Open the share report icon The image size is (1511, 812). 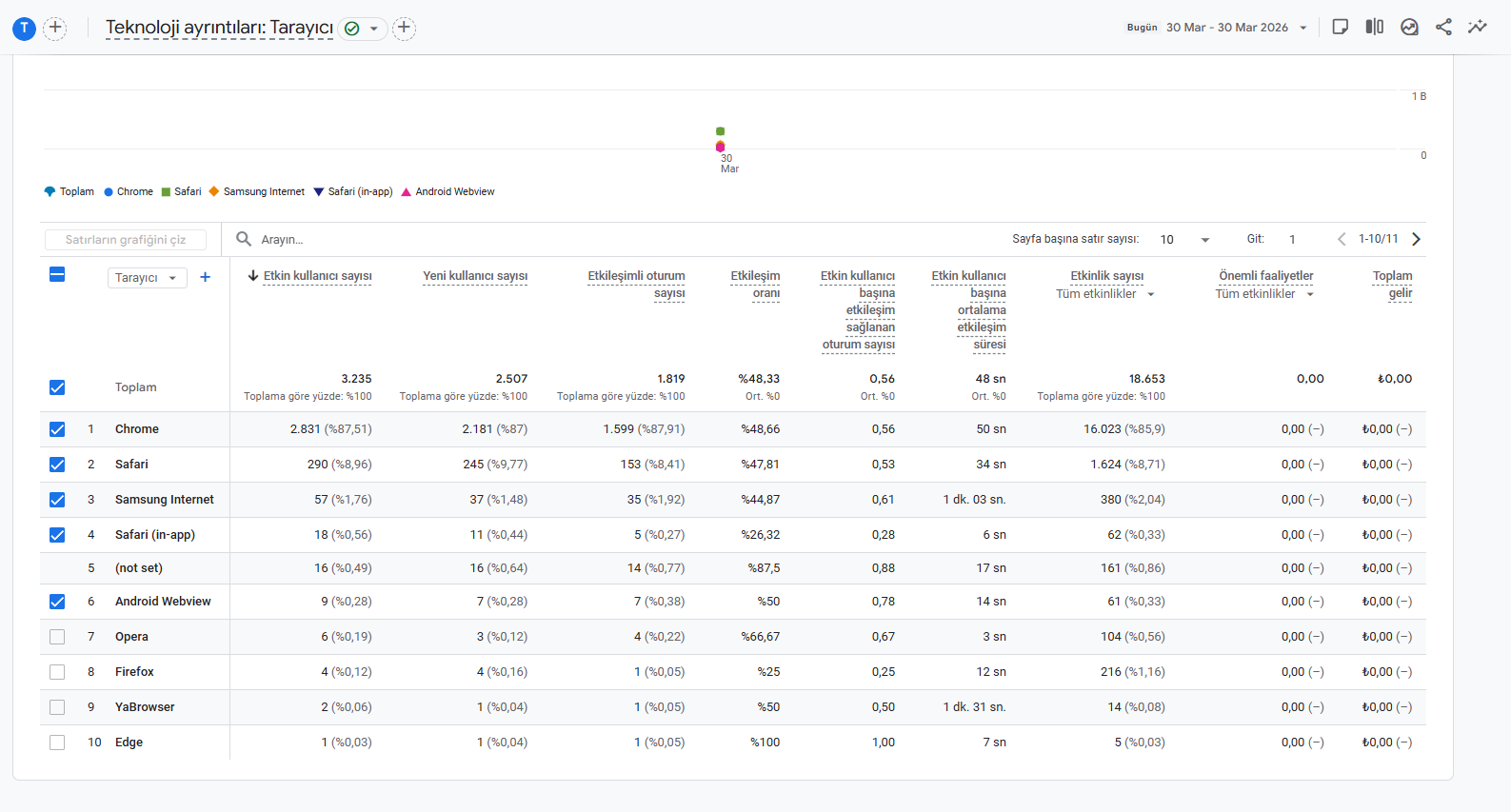pyautogui.click(x=1443, y=27)
